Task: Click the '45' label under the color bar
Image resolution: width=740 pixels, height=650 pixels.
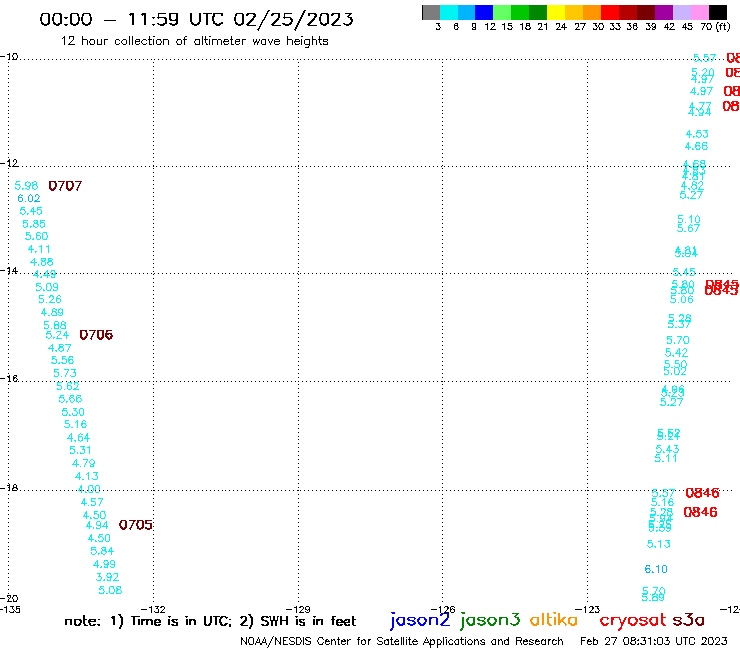Action: pyautogui.click(x=687, y=27)
